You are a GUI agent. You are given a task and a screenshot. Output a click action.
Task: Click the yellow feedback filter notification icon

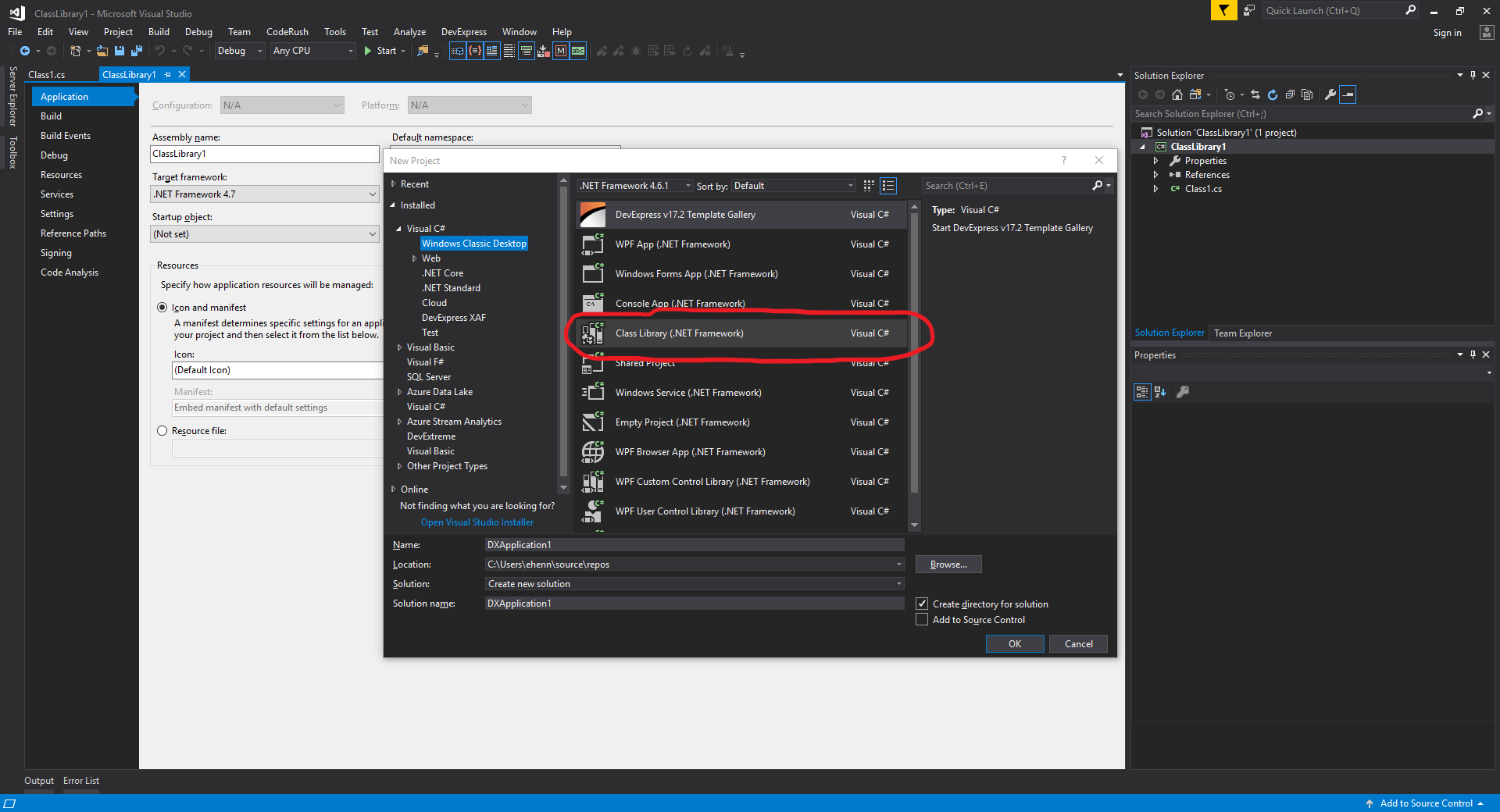point(1223,10)
